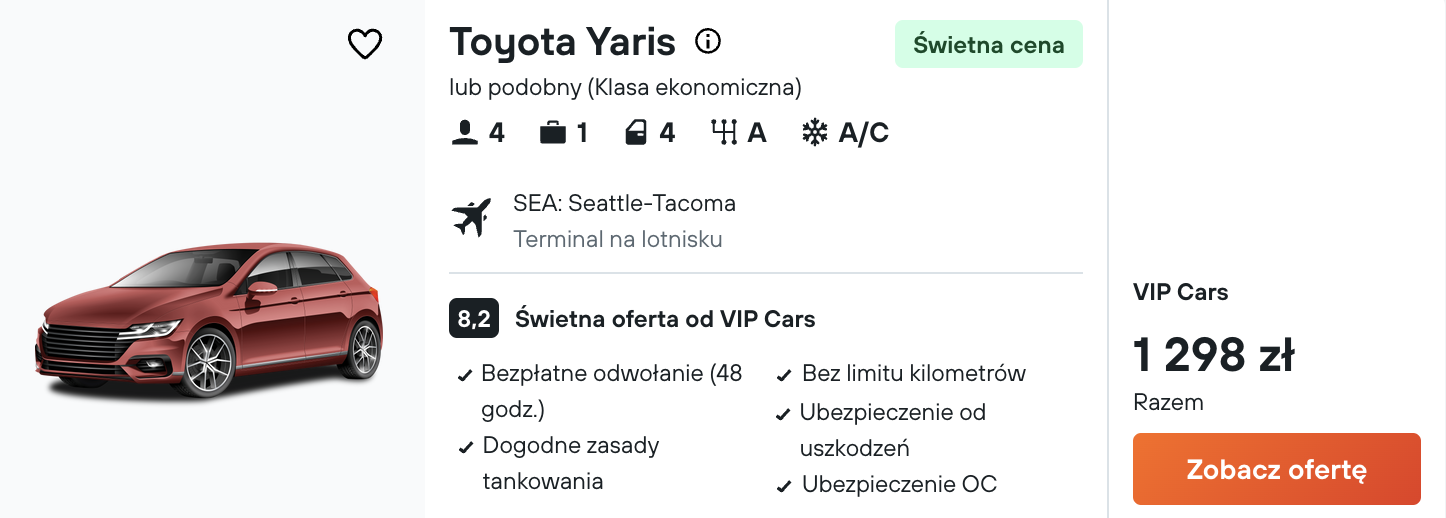This screenshot has width=1446, height=518.
Task: Click the Świetna cena price badge
Action: [x=988, y=45]
